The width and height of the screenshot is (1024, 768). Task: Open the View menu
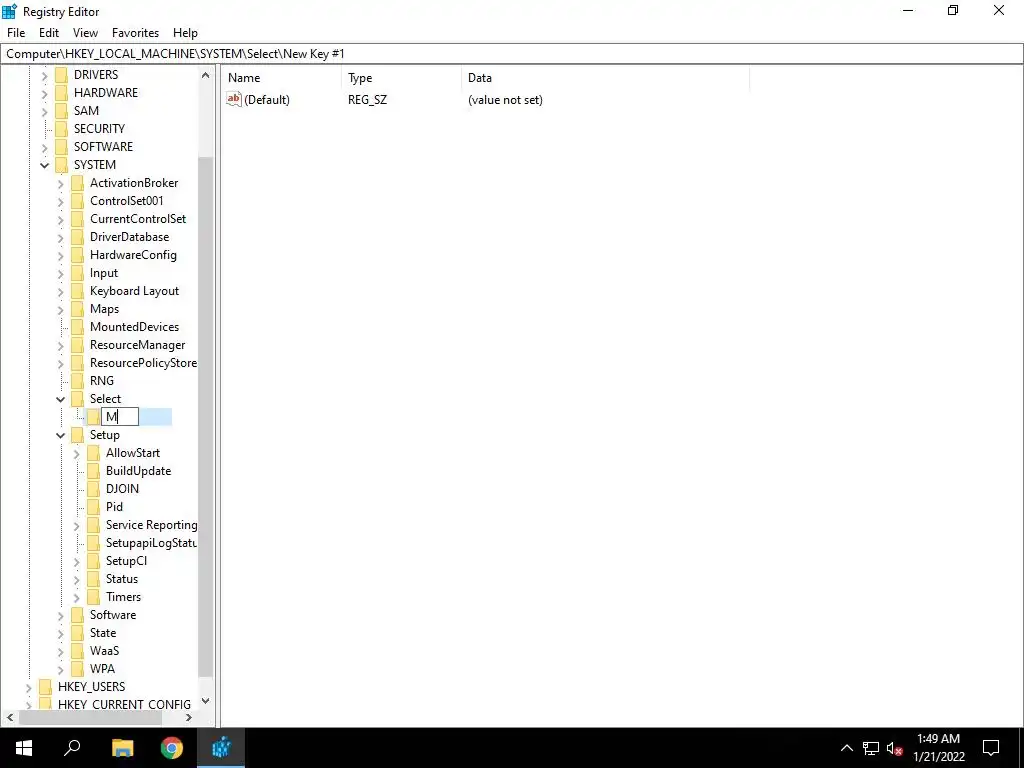[85, 33]
